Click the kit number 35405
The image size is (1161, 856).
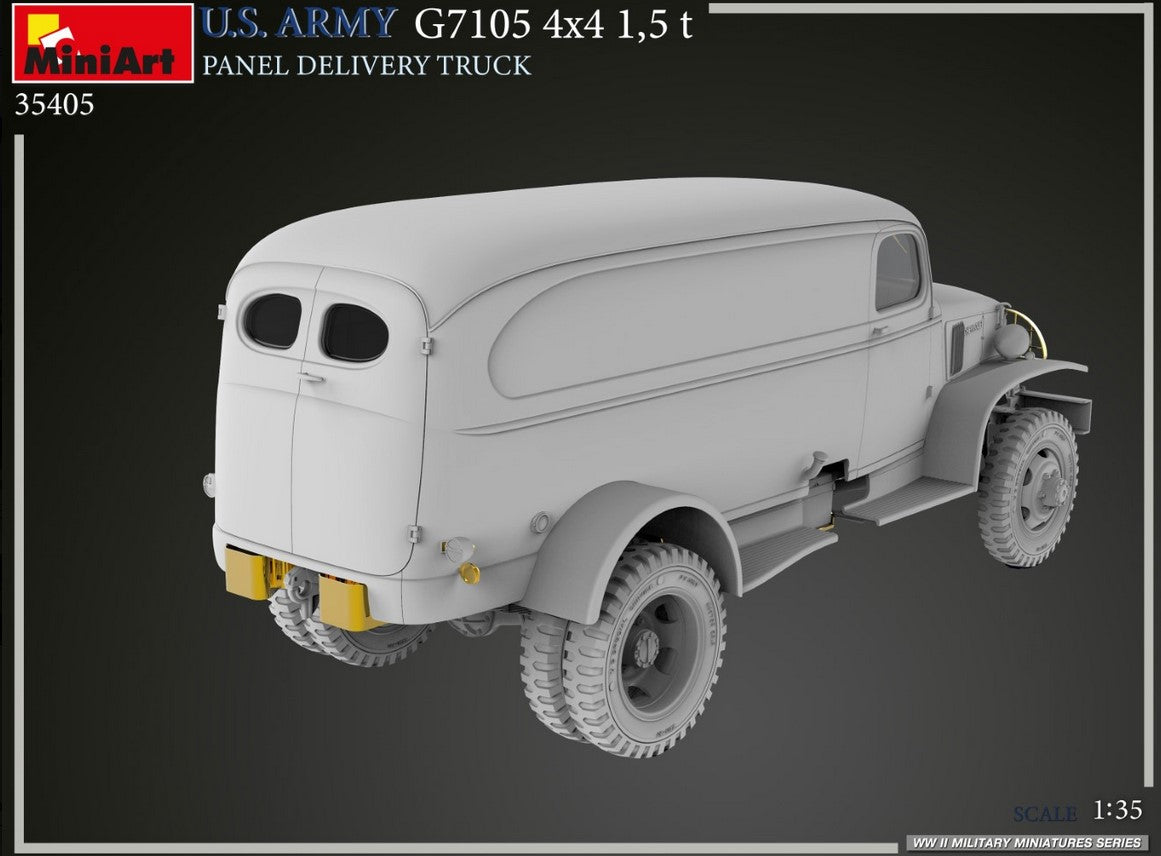point(54,105)
